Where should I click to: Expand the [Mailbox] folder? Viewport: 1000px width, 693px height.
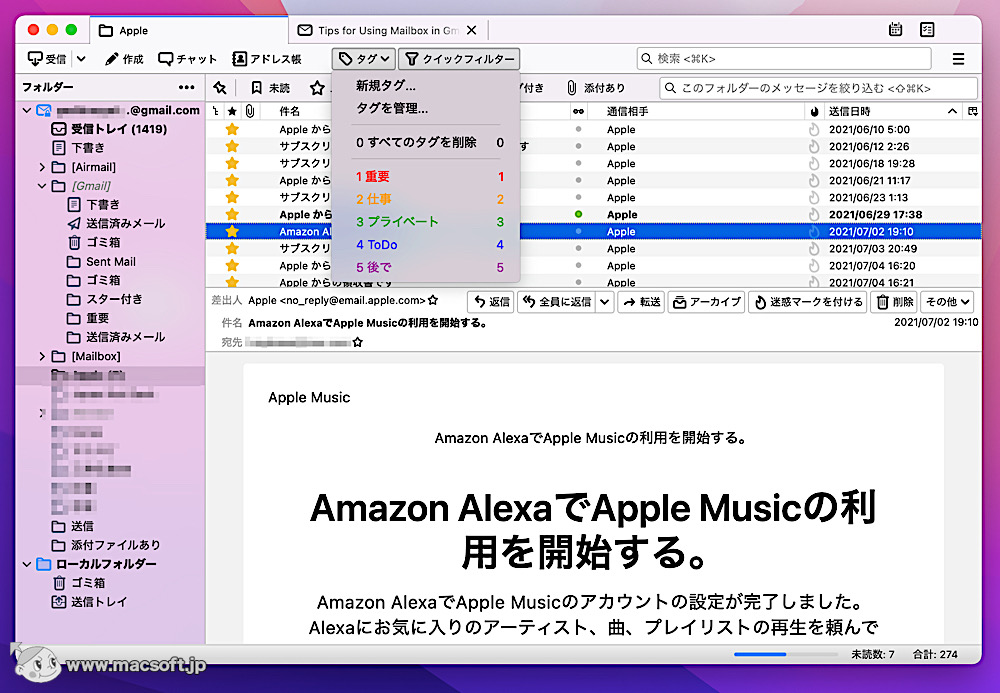[x=42, y=356]
